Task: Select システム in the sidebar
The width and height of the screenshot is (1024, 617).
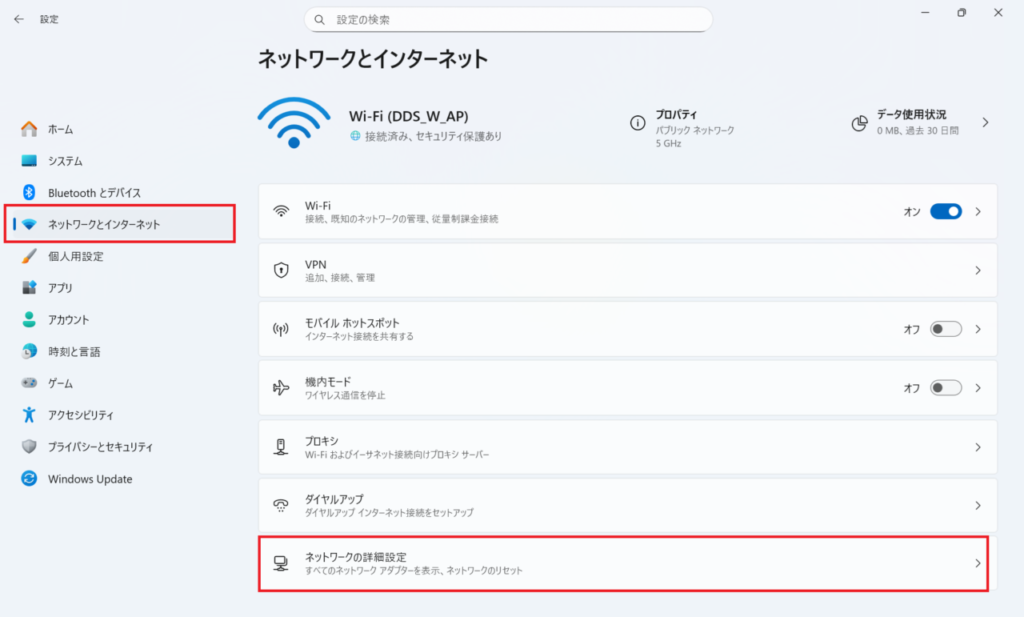Action: tap(65, 161)
